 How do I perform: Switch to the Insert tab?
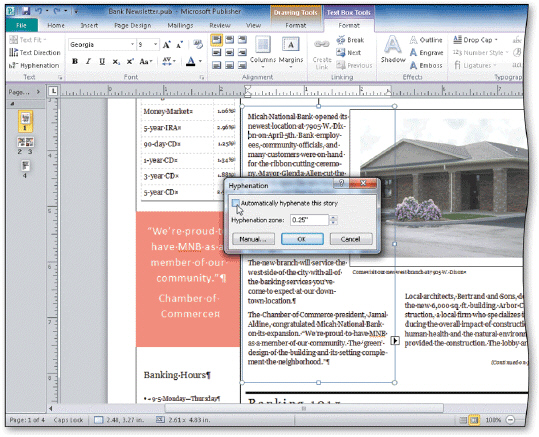coord(89,25)
